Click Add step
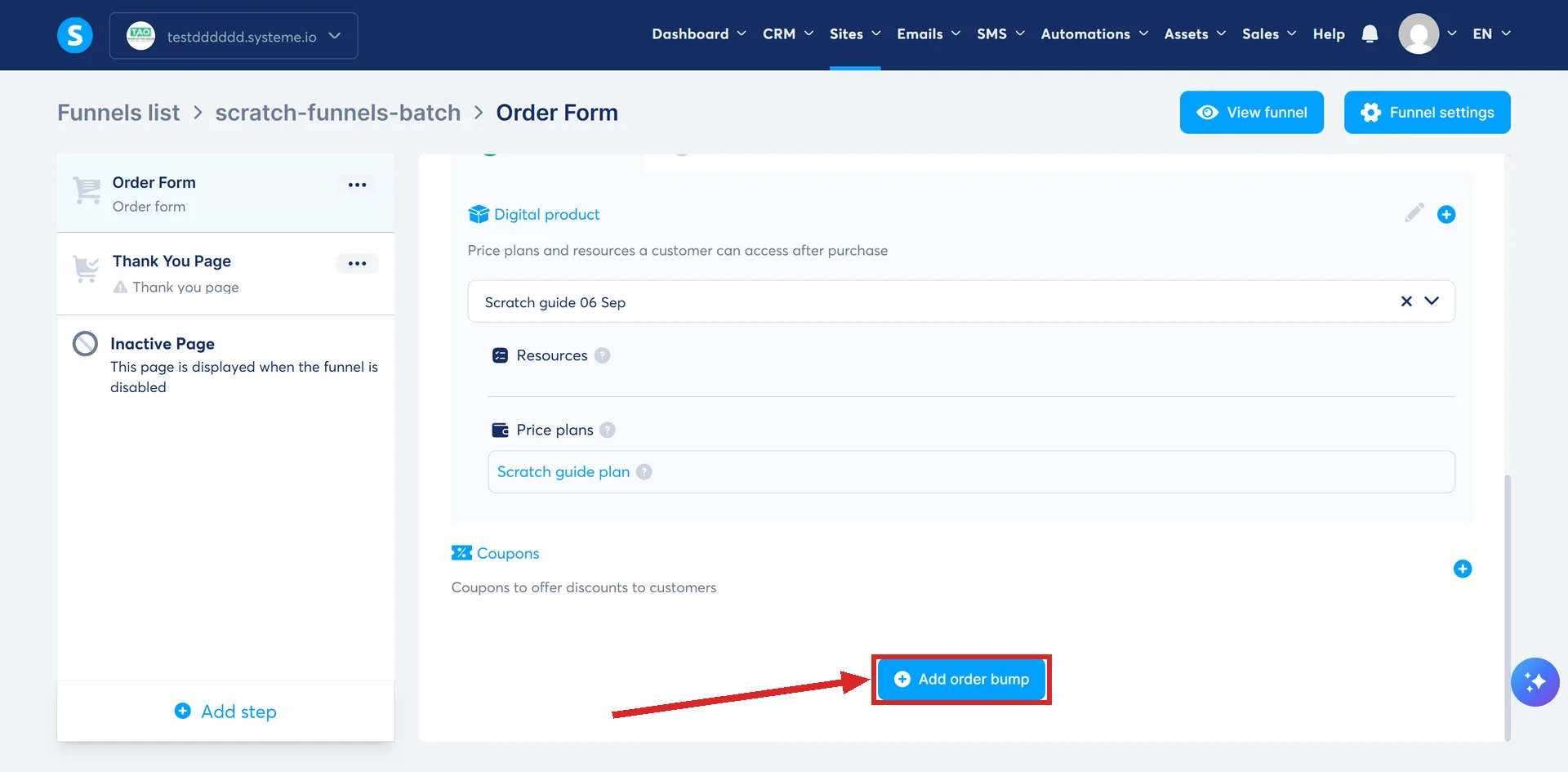The height and width of the screenshot is (772, 1568). (225, 712)
